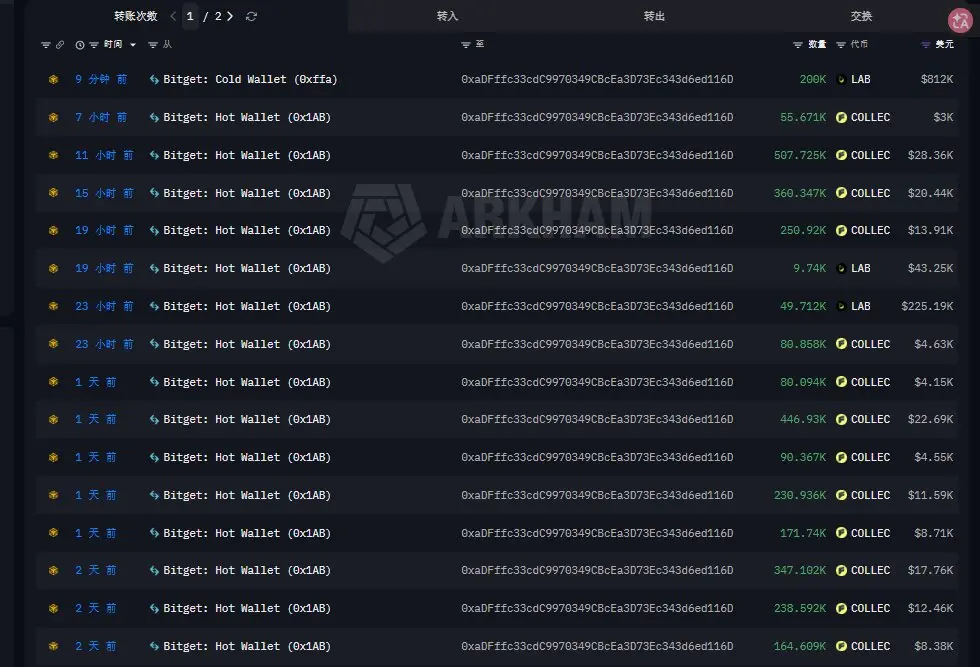Viewport: 980px width, 667px height.
Task: Click the chain icon of the 7 小时 前 row
Action: 53,118
